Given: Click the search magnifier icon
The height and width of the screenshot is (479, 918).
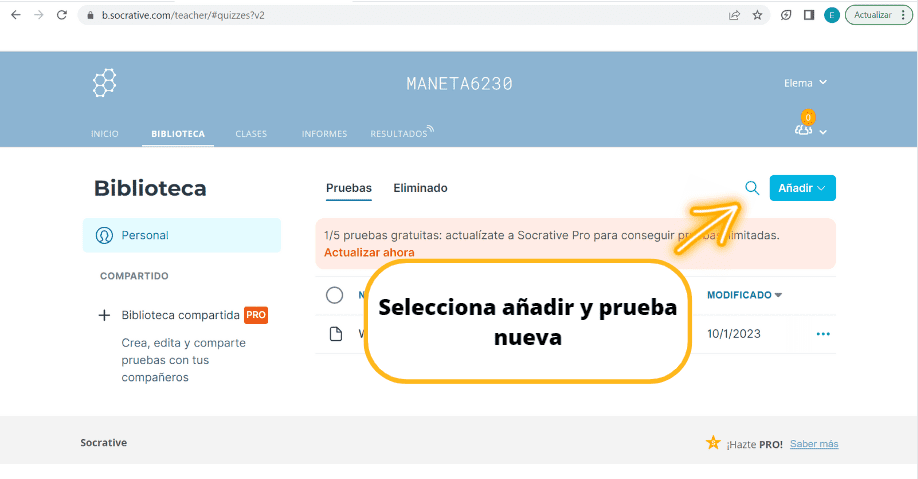Looking at the screenshot, I should point(752,188).
